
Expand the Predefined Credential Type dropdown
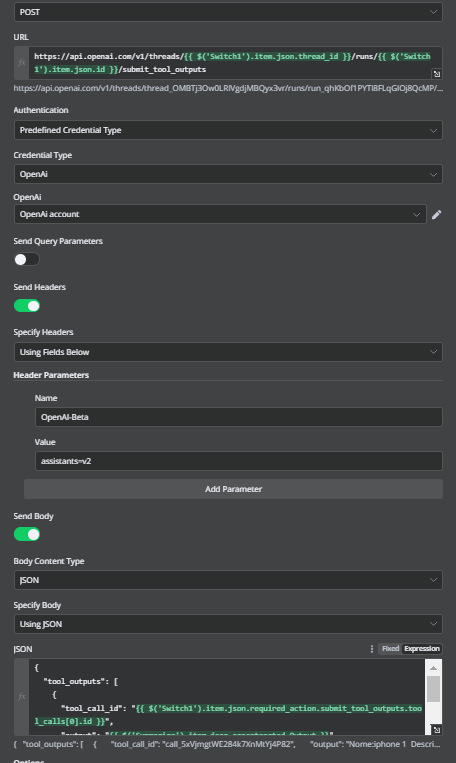pos(228,130)
